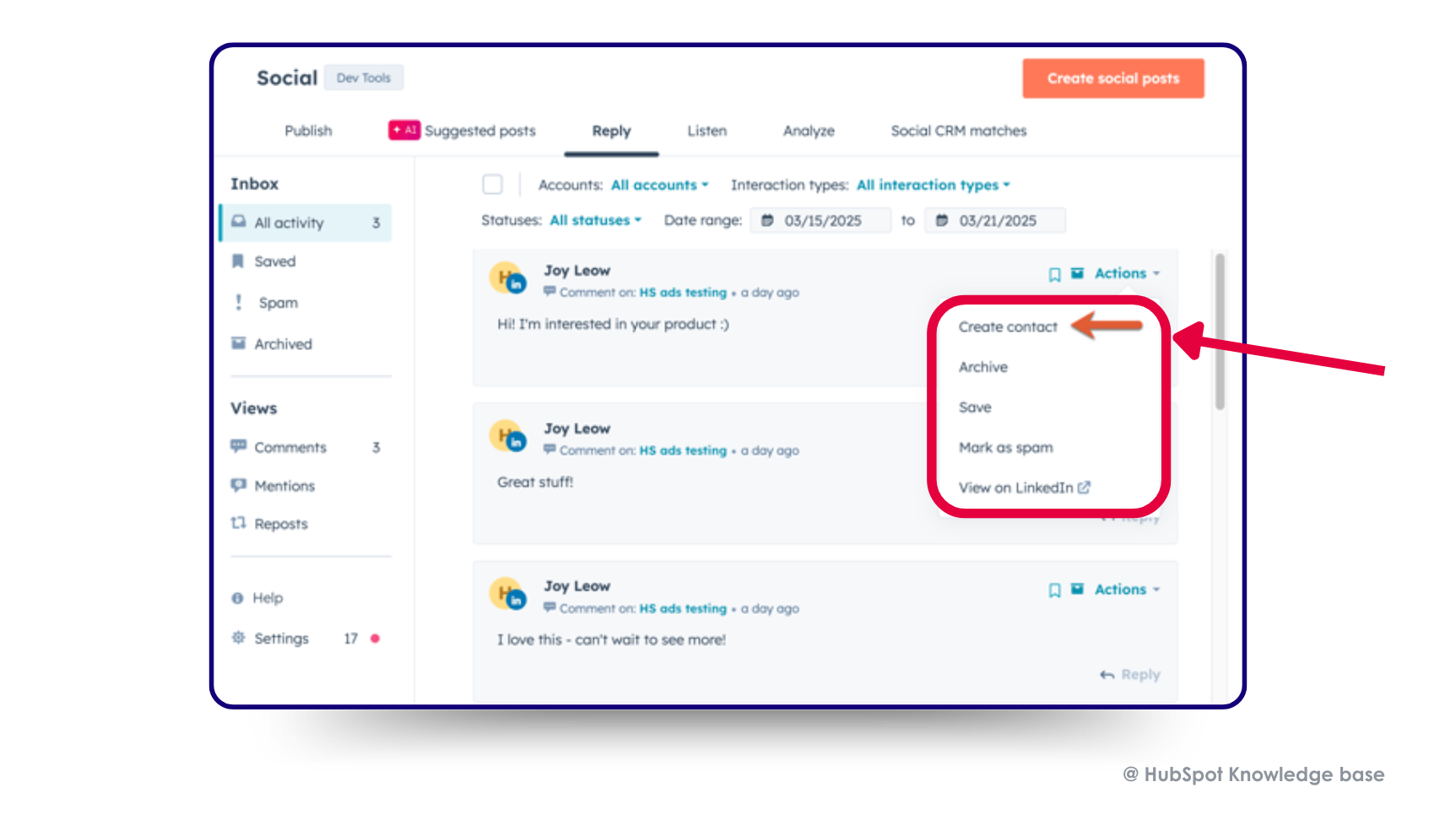The height and width of the screenshot is (825, 1456).
Task: Click the Dev Tools badge
Action: coord(364,78)
